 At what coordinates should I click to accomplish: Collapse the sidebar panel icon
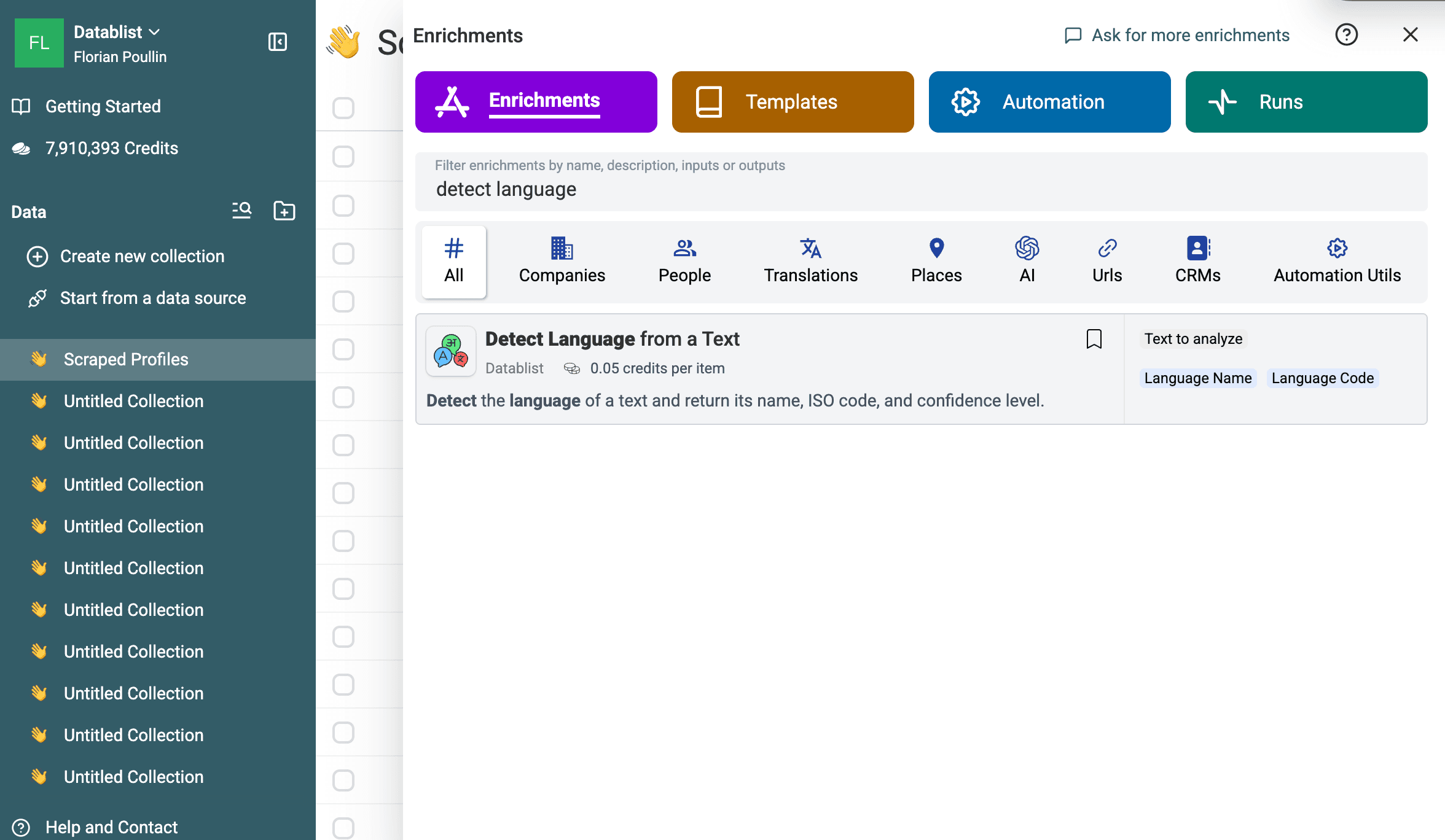278,42
